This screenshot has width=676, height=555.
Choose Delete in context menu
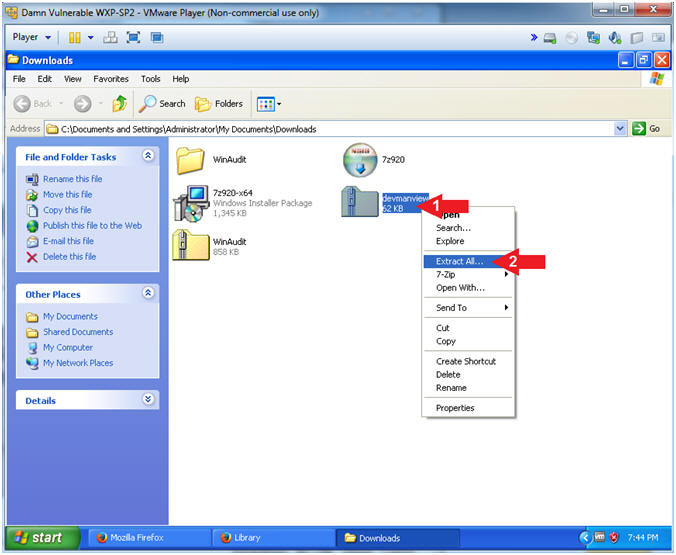[x=468, y=375]
